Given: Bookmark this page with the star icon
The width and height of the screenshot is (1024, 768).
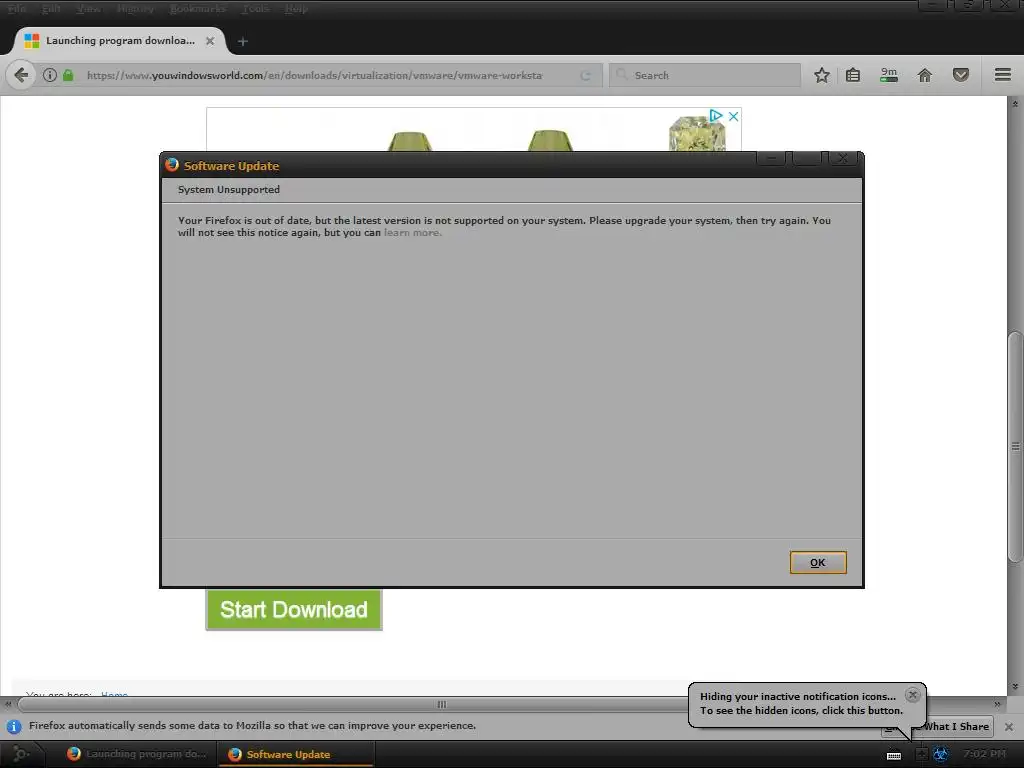Looking at the screenshot, I should 822,75.
